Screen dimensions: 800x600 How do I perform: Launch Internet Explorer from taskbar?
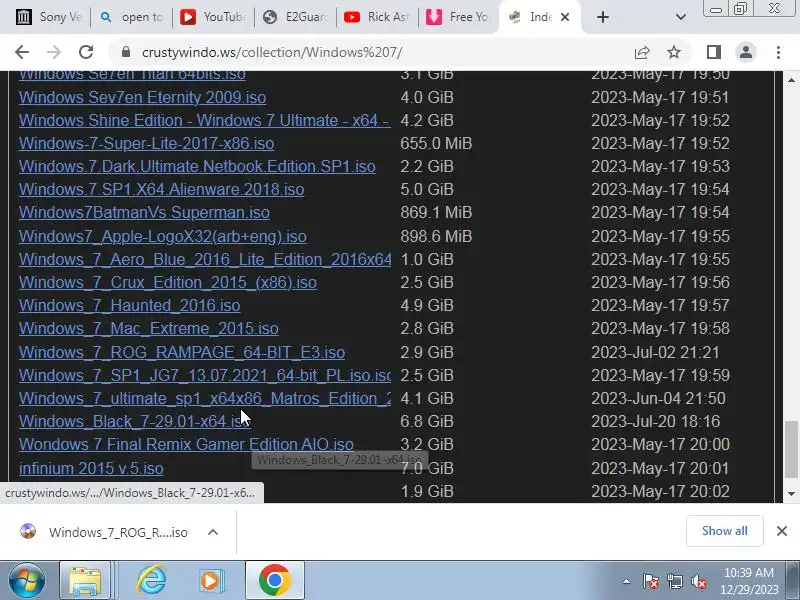click(x=151, y=581)
